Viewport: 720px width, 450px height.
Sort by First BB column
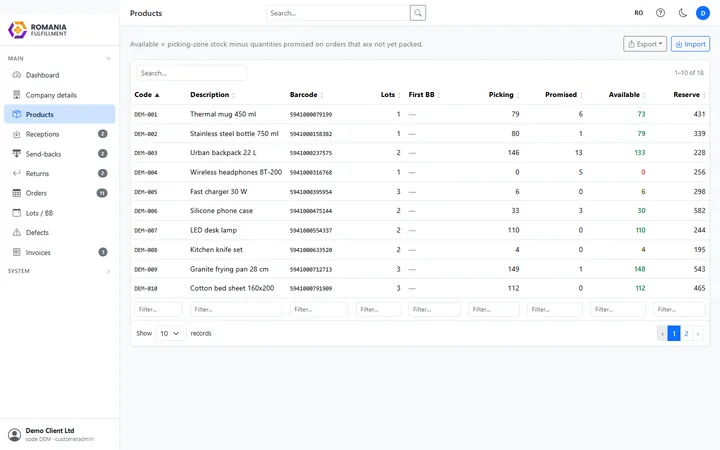(424, 95)
